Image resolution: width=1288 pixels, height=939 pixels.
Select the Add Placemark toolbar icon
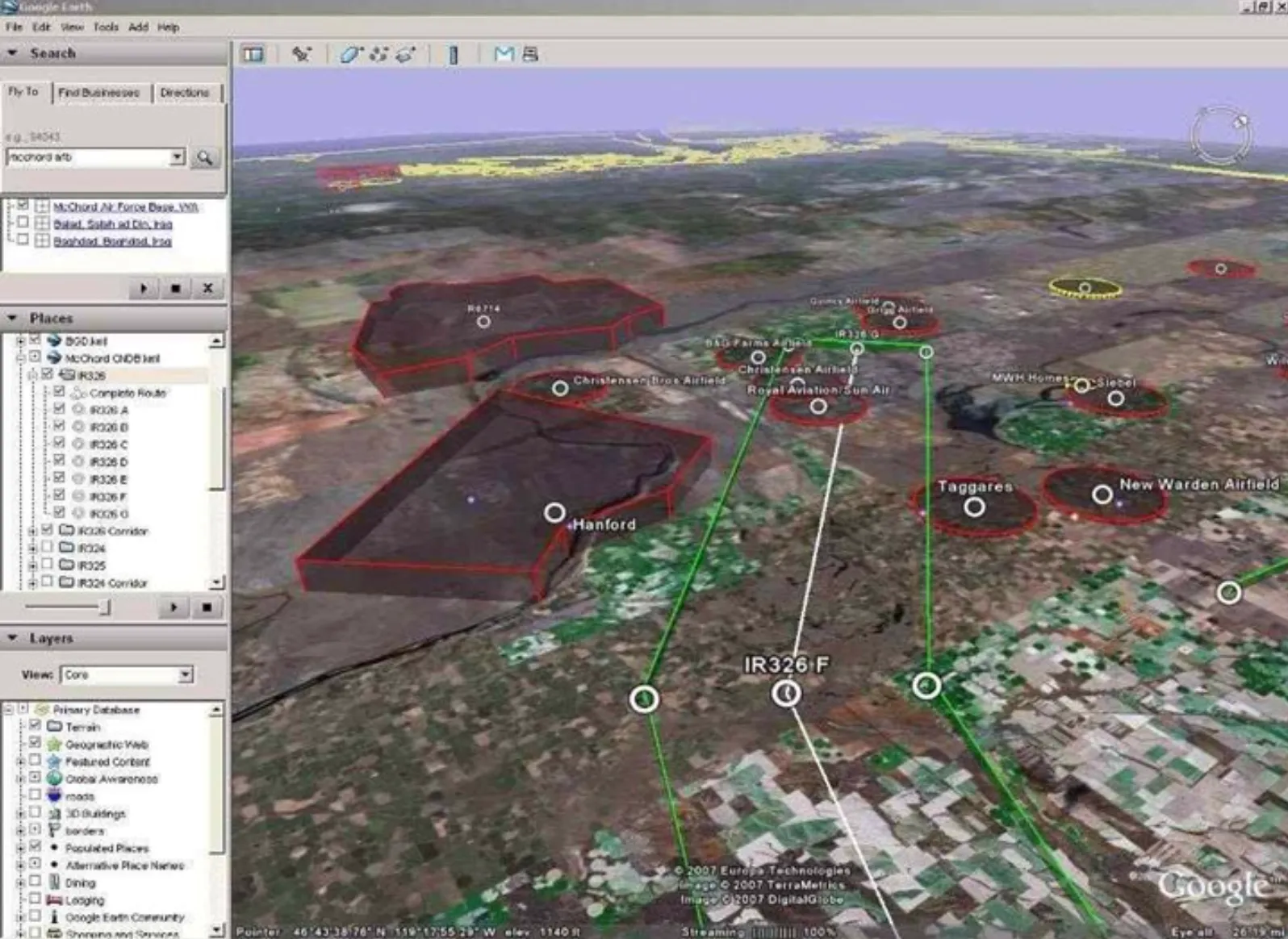click(x=302, y=54)
